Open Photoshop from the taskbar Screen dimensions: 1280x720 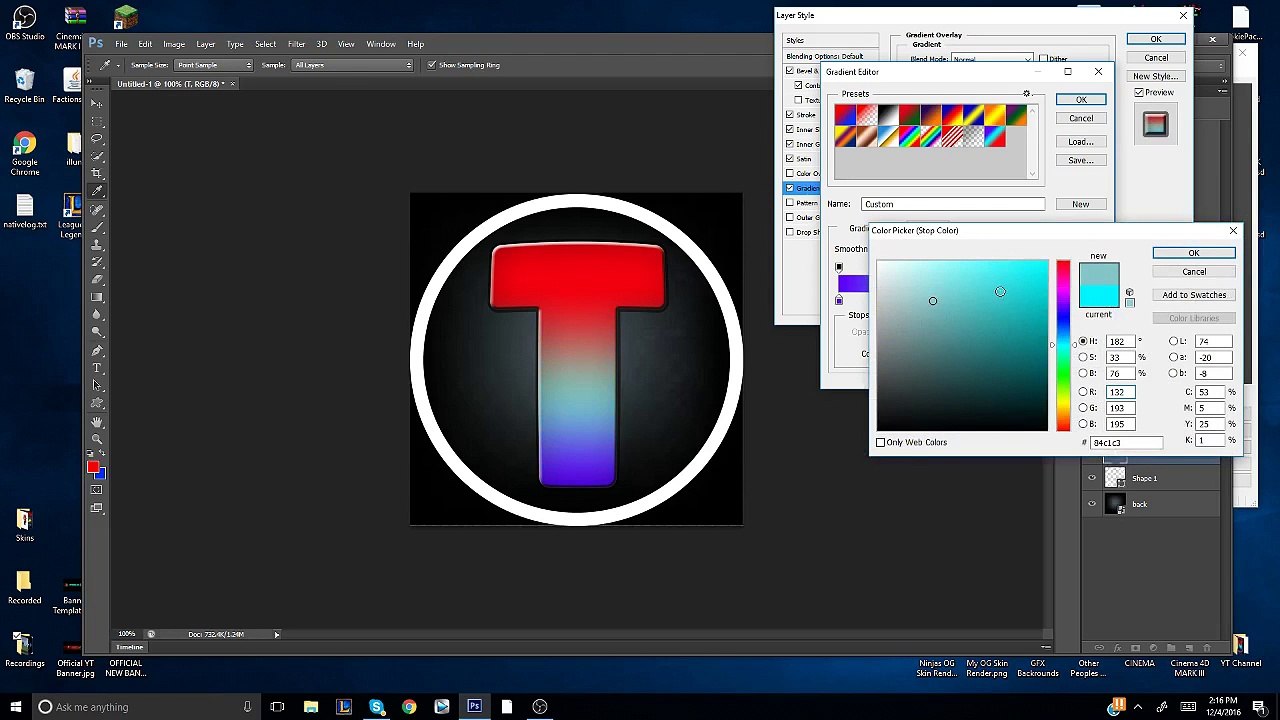(474, 707)
